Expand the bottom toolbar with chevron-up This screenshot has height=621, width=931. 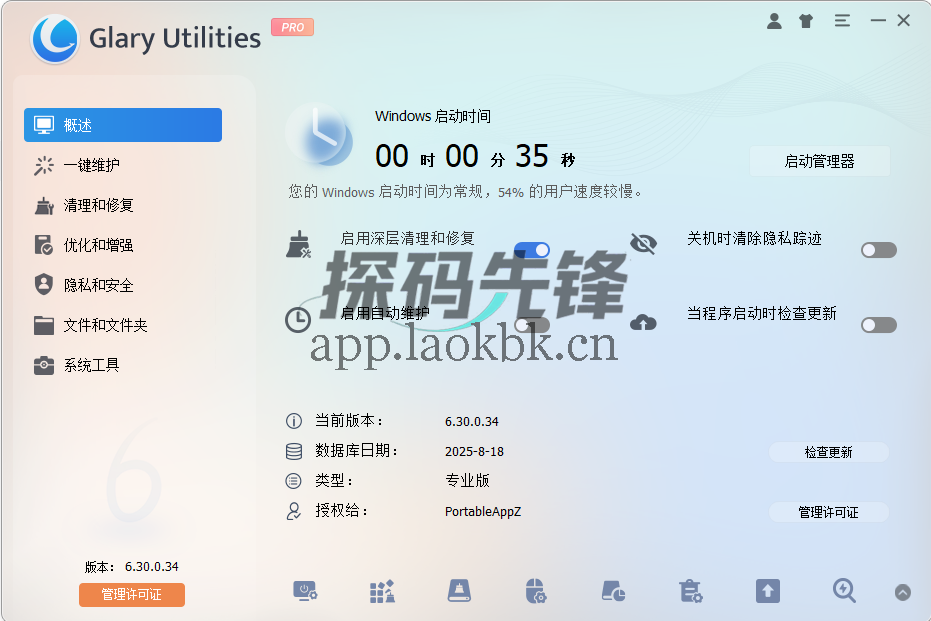point(902,592)
